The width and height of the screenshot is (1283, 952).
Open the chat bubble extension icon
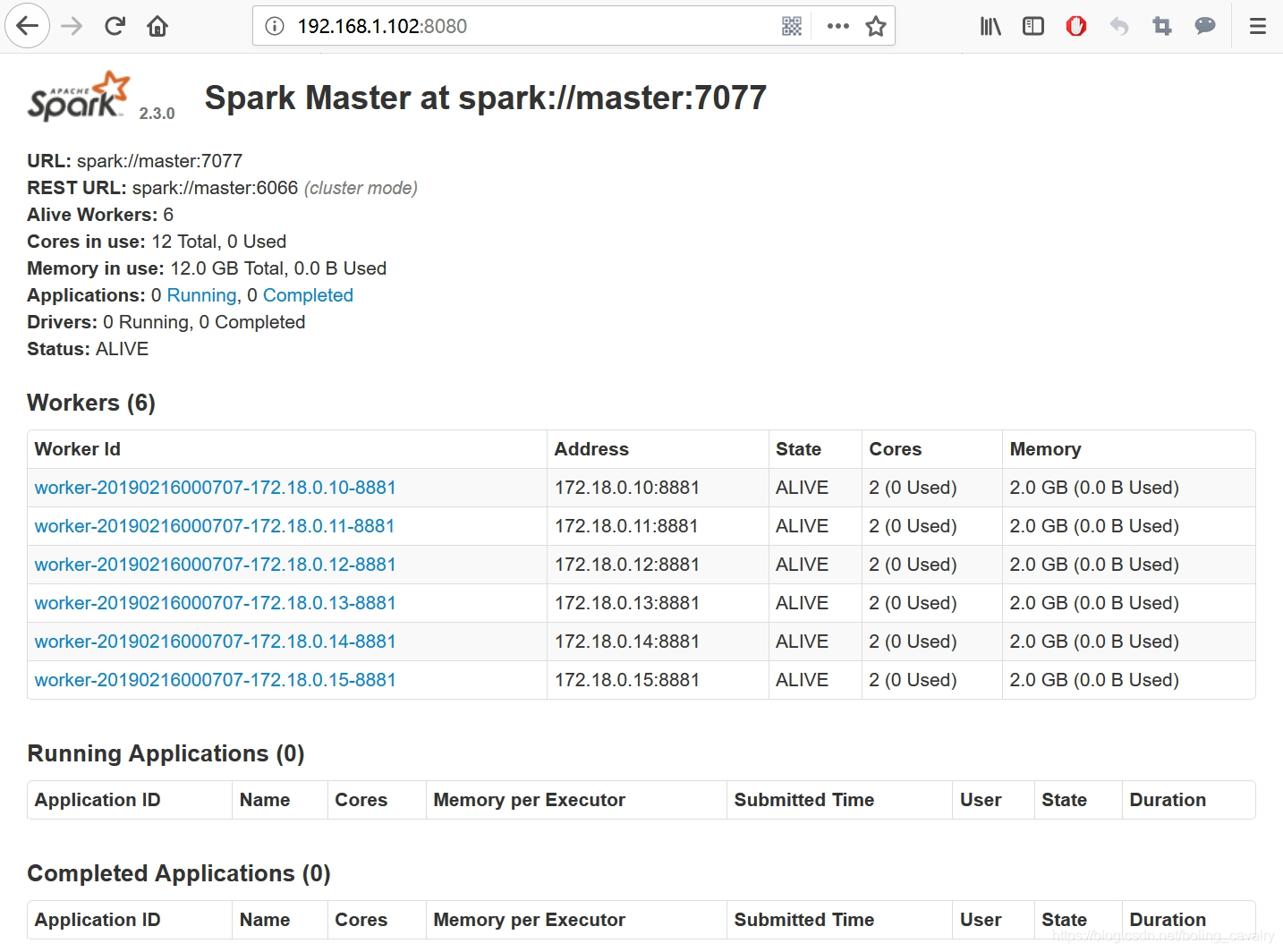tap(1205, 26)
